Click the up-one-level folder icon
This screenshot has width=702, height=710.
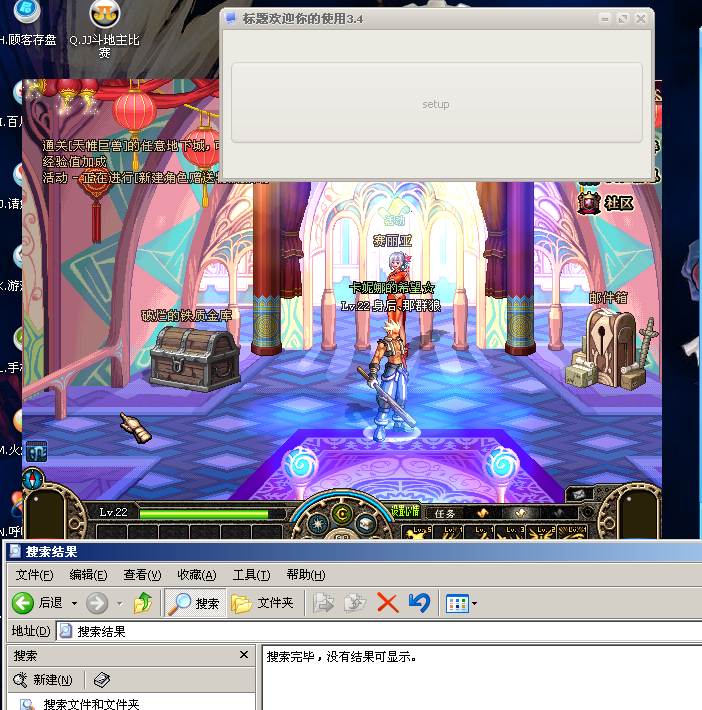tap(143, 603)
